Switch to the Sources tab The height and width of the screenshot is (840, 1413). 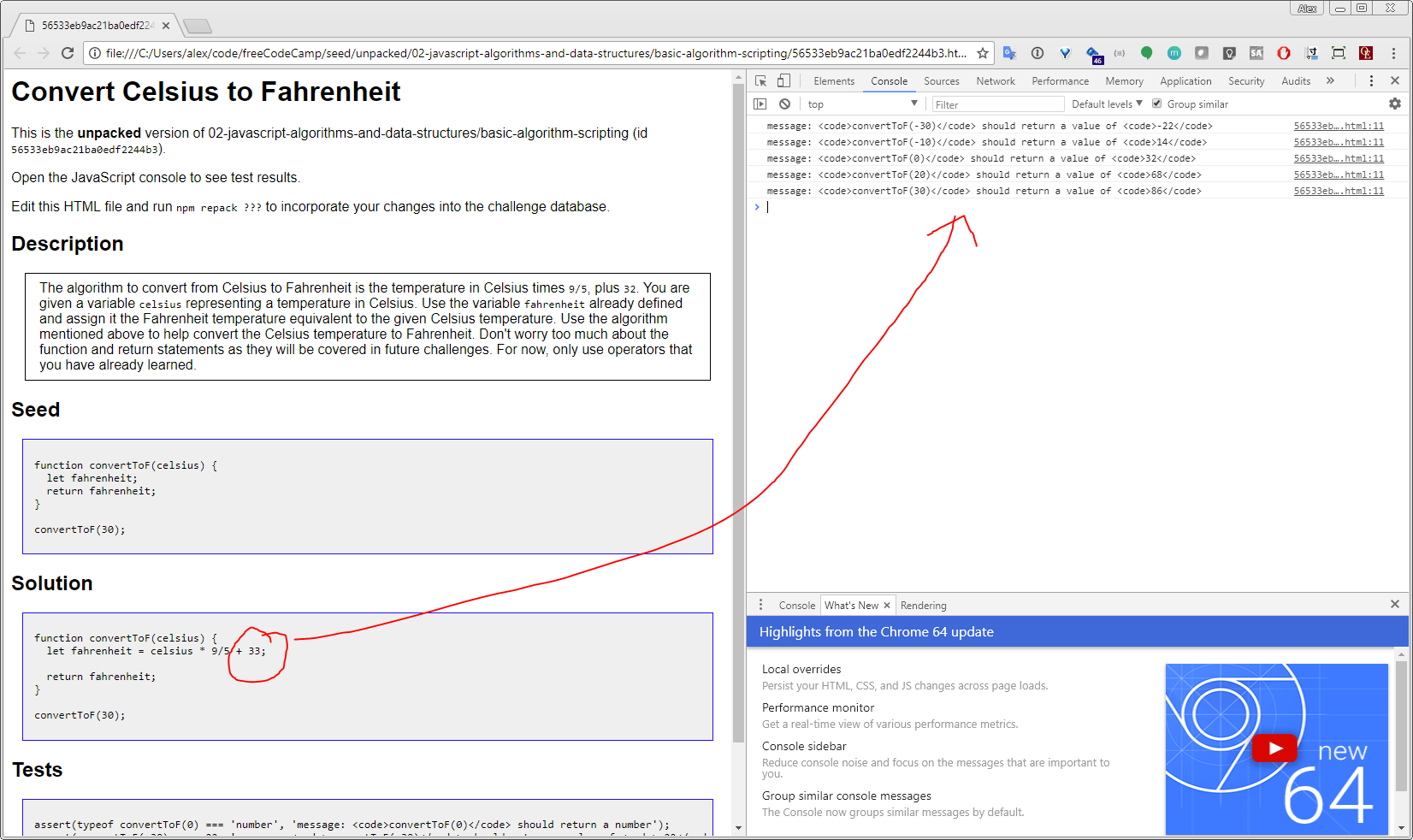pyautogui.click(x=941, y=80)
